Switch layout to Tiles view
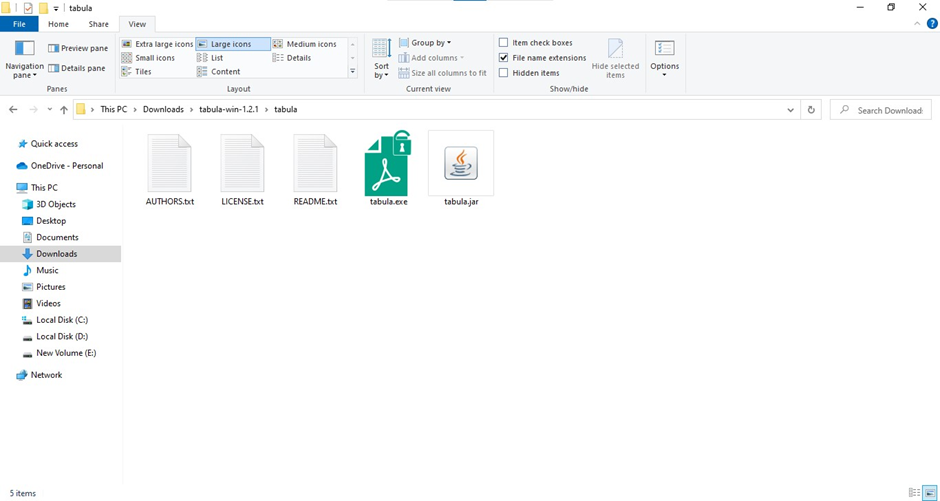The width and height of the screenshot is (940, 501). [x=137, y=71]
